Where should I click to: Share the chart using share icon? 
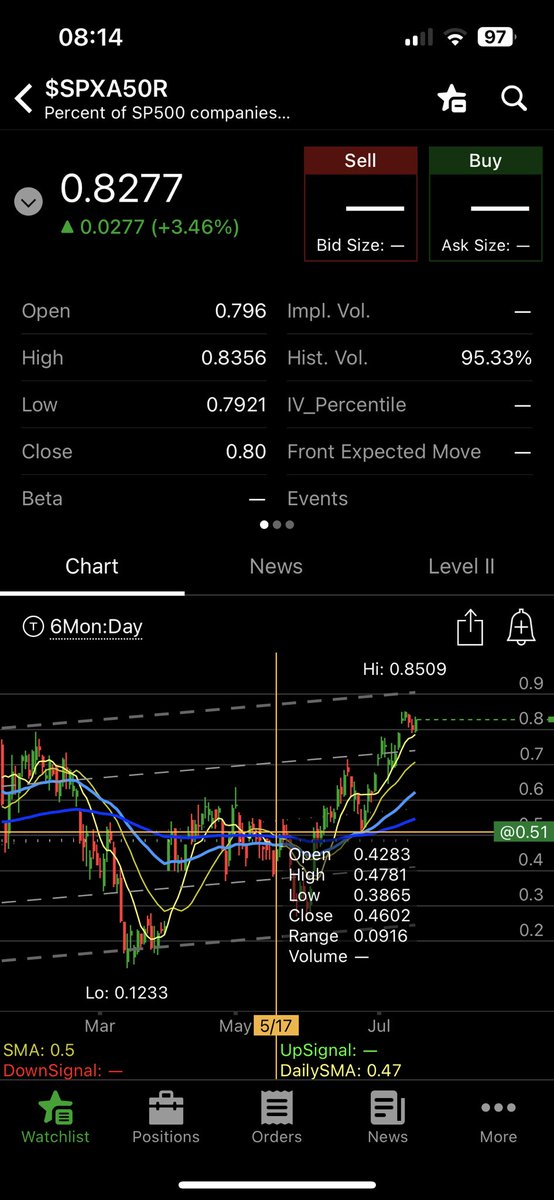click(470, 628)
